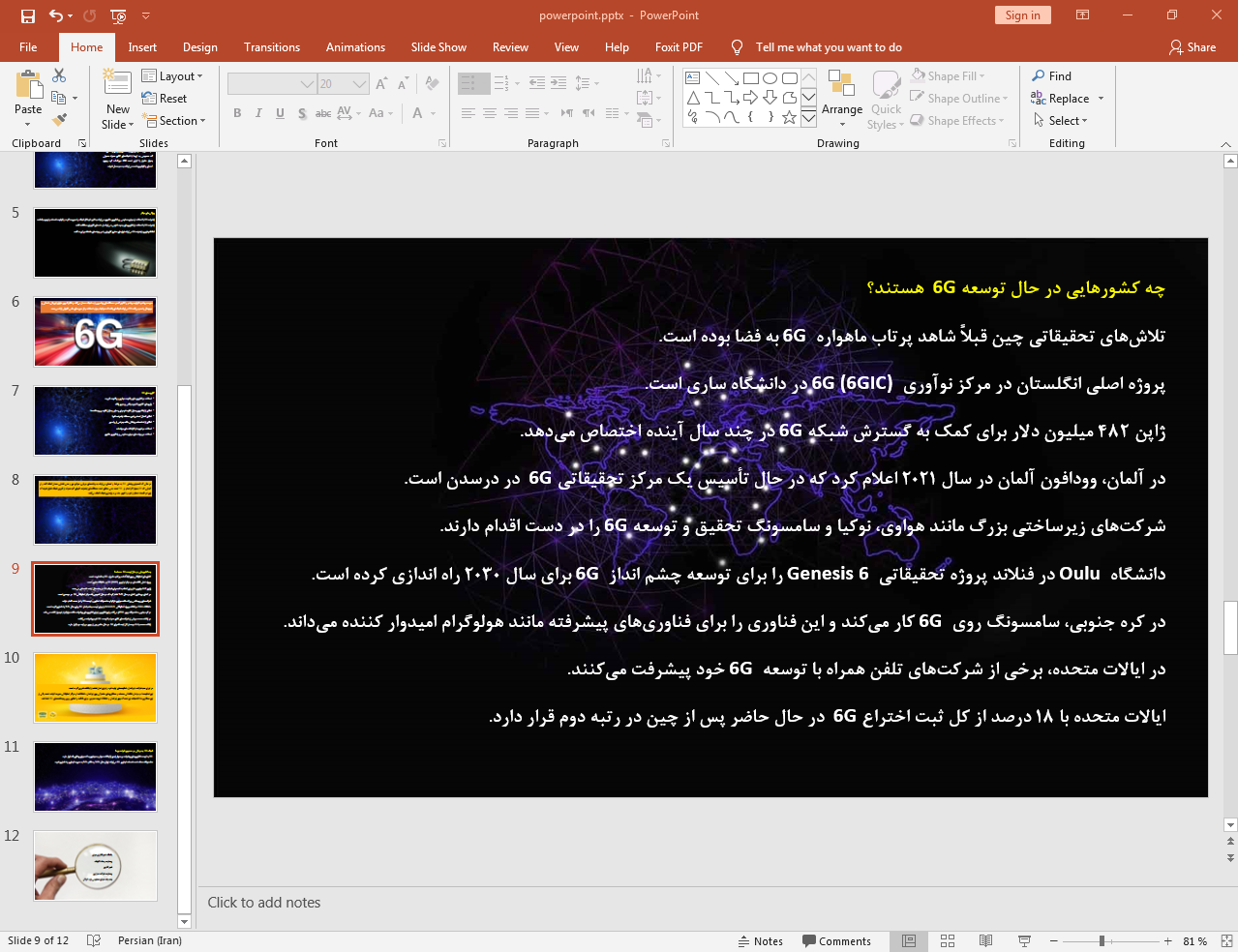1238x952 pixels.
Task: Click Clear All Formatting icon
Action: (432, 84)
